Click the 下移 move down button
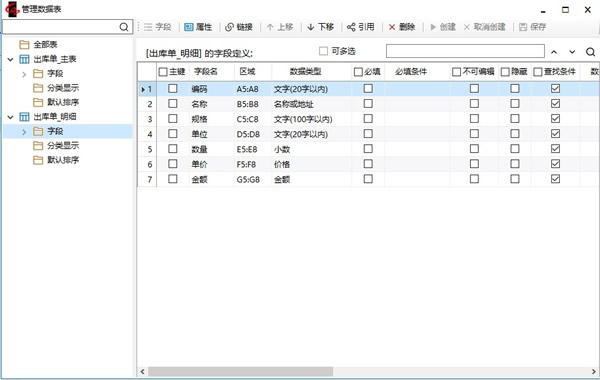 [321, 27]
